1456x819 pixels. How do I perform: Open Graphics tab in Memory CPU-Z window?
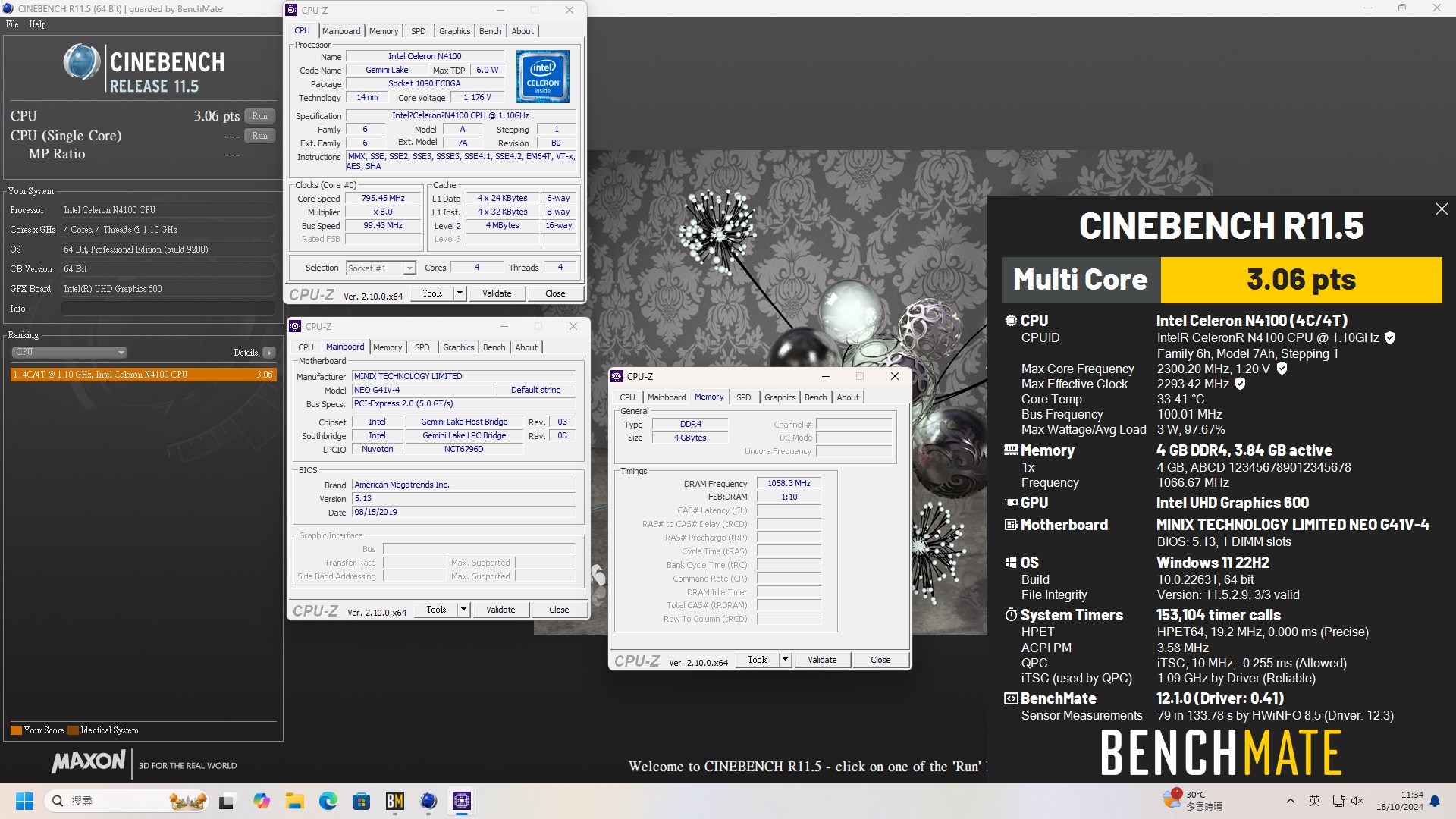tap(780, 397)
